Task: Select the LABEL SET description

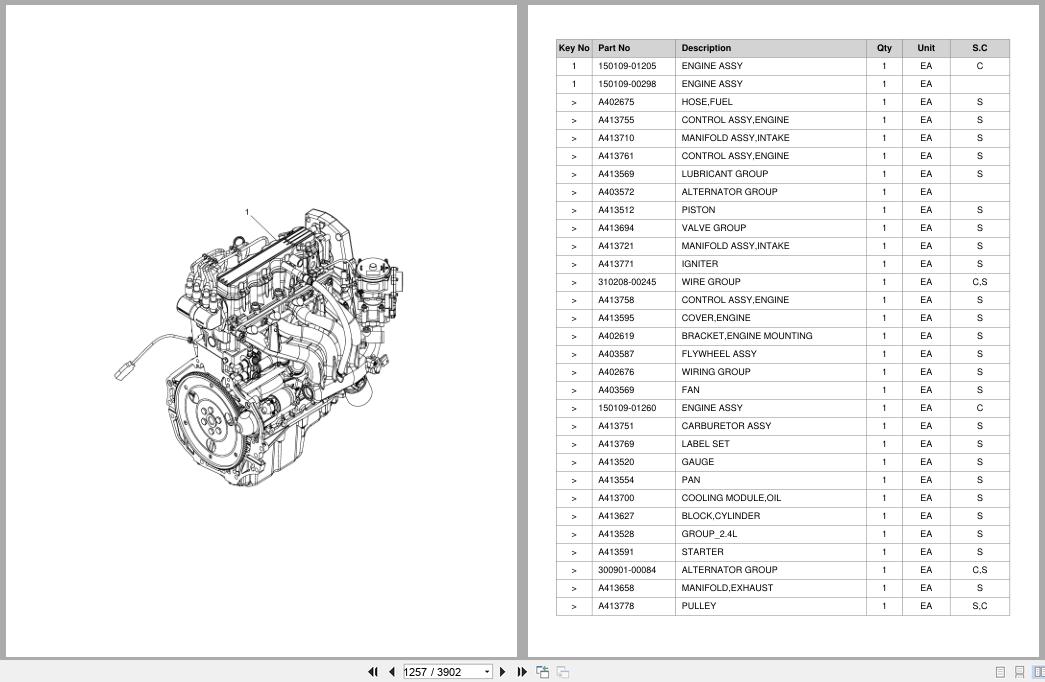Action: pyautogui.click(x=705, y=444)
